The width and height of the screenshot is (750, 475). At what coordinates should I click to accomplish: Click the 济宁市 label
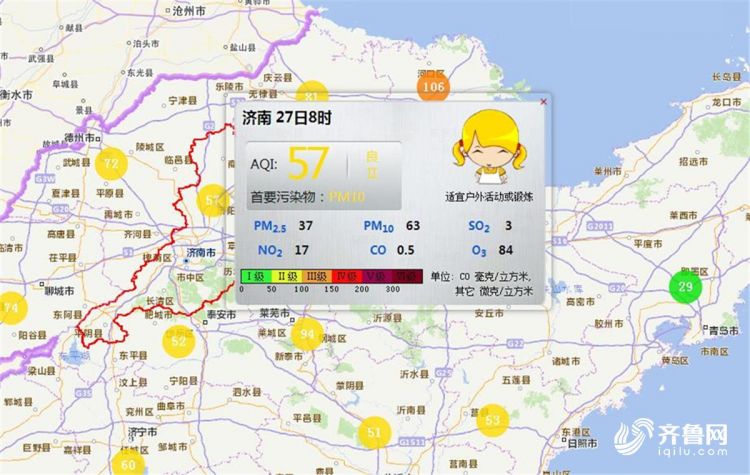(143, 431)
